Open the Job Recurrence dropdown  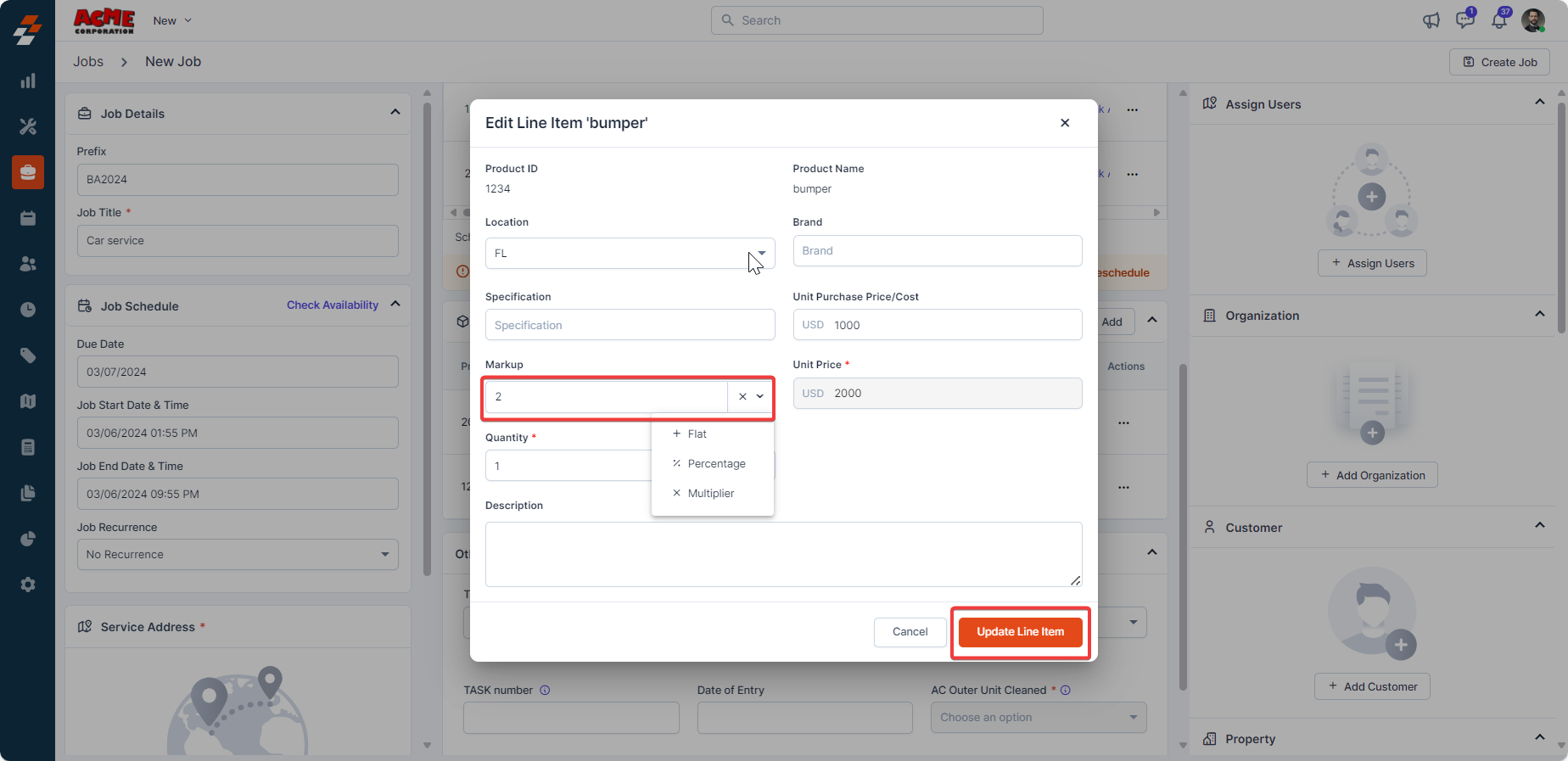tap(238, 554)
